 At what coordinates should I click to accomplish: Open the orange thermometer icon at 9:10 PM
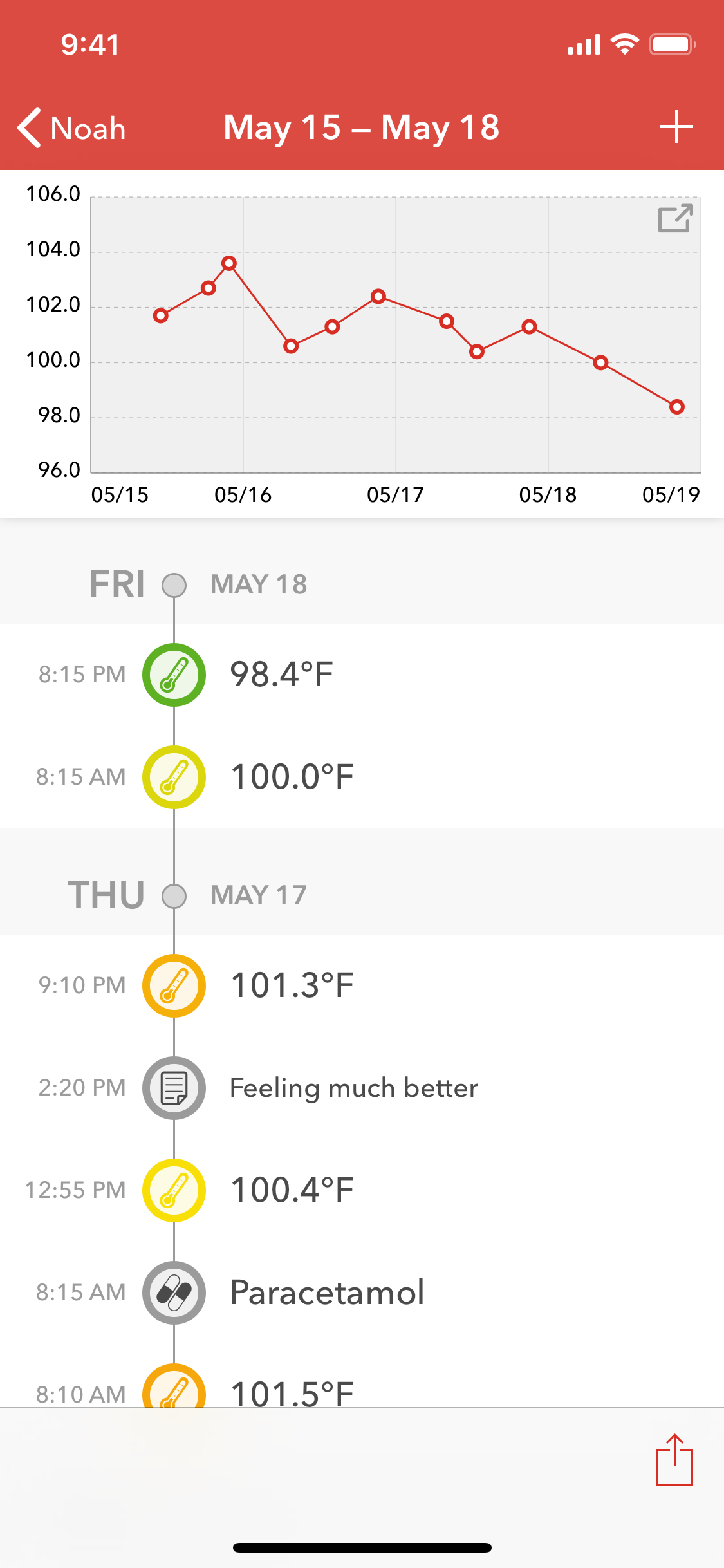[x=174, y=985]
